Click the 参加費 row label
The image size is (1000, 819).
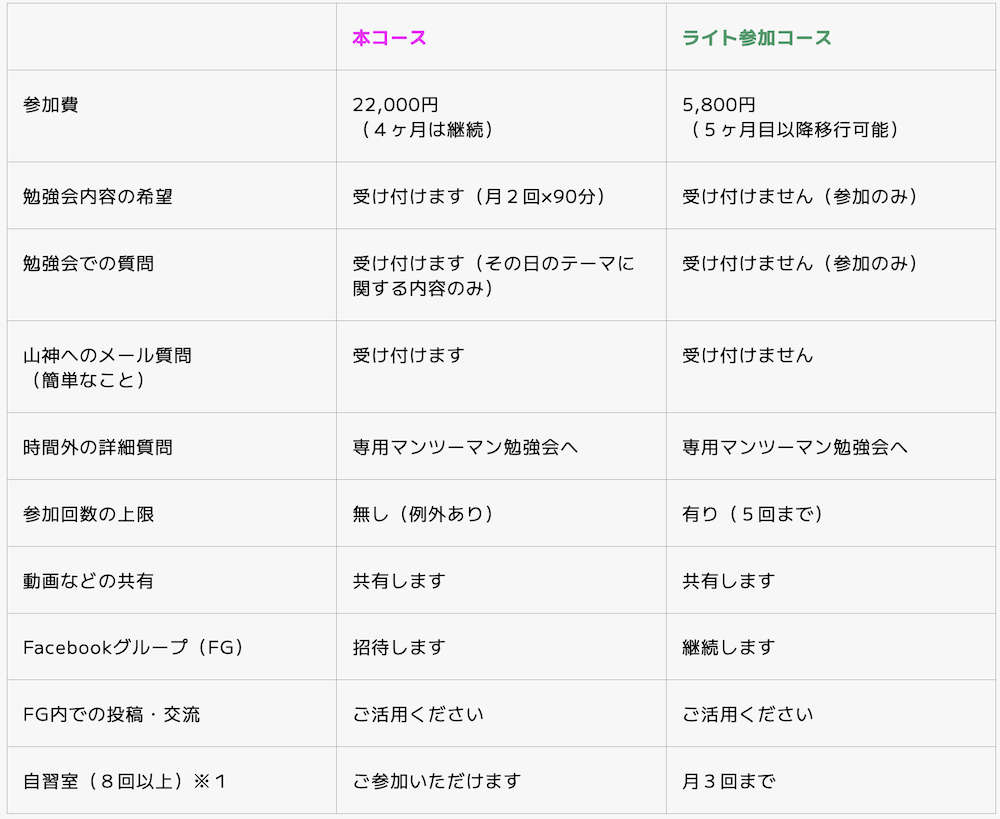pos(50,105)
